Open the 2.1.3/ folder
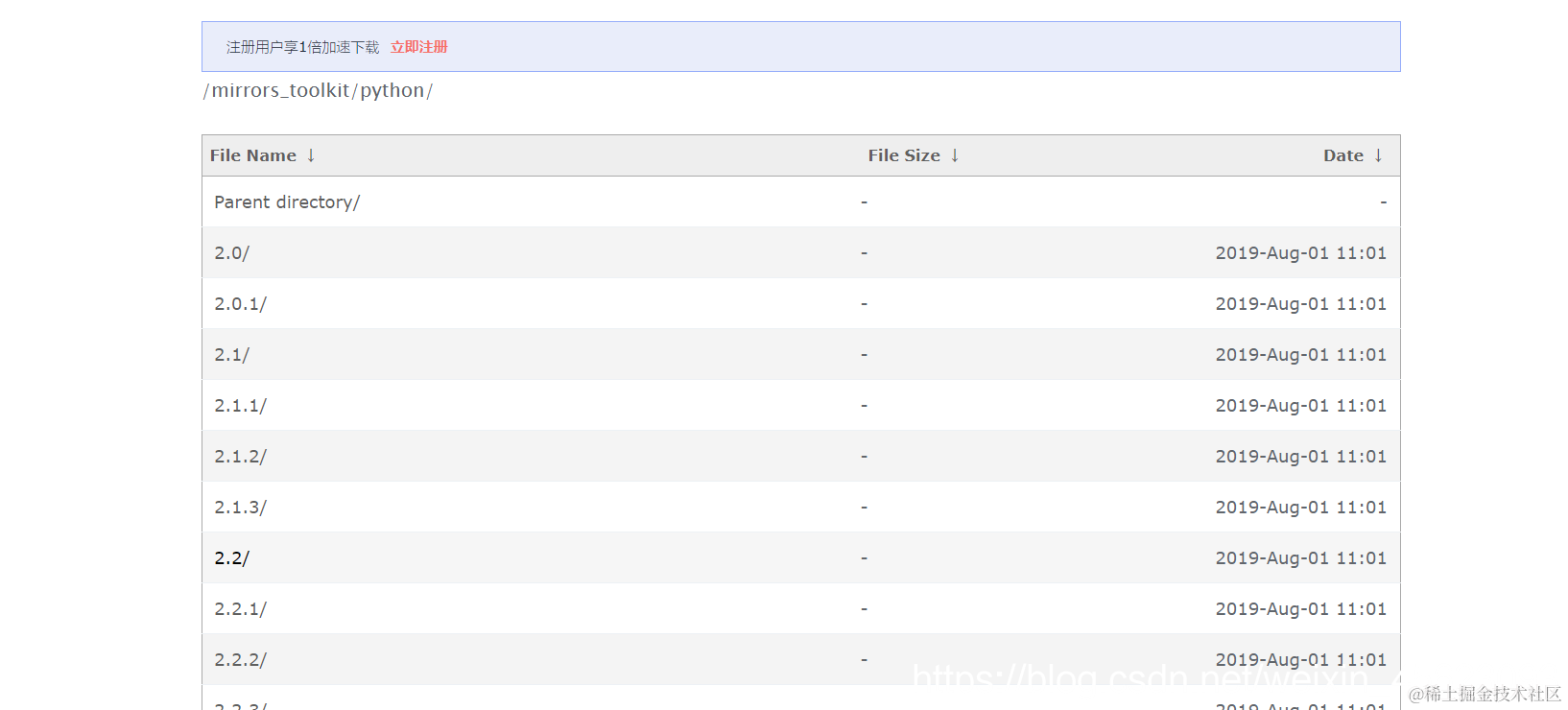Image resolution: width=1568 pixels, height=710 pixels. tap(240, 508)
